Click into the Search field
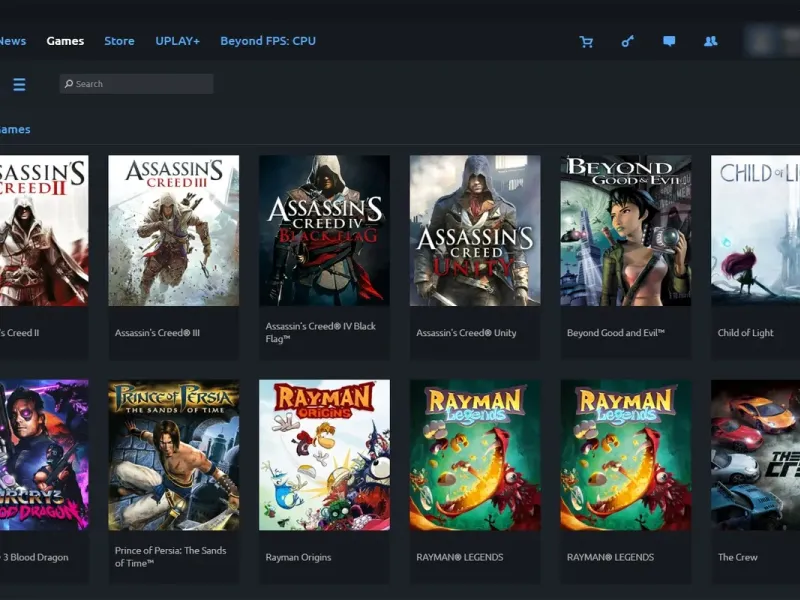This screenshot has width=800, height=600. pyautogui.click(x=136, y=84)
